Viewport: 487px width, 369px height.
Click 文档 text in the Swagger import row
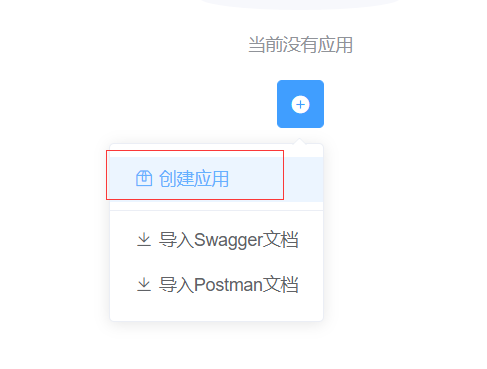pos(280,240)
